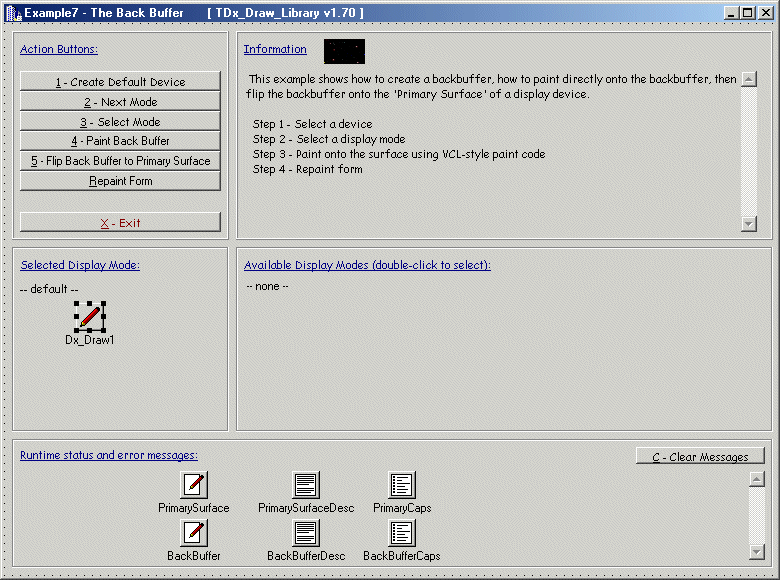The width and height of the screenshot is (780, 580).
Task: Click the Repaint Form button
Action: pos(120,181)
